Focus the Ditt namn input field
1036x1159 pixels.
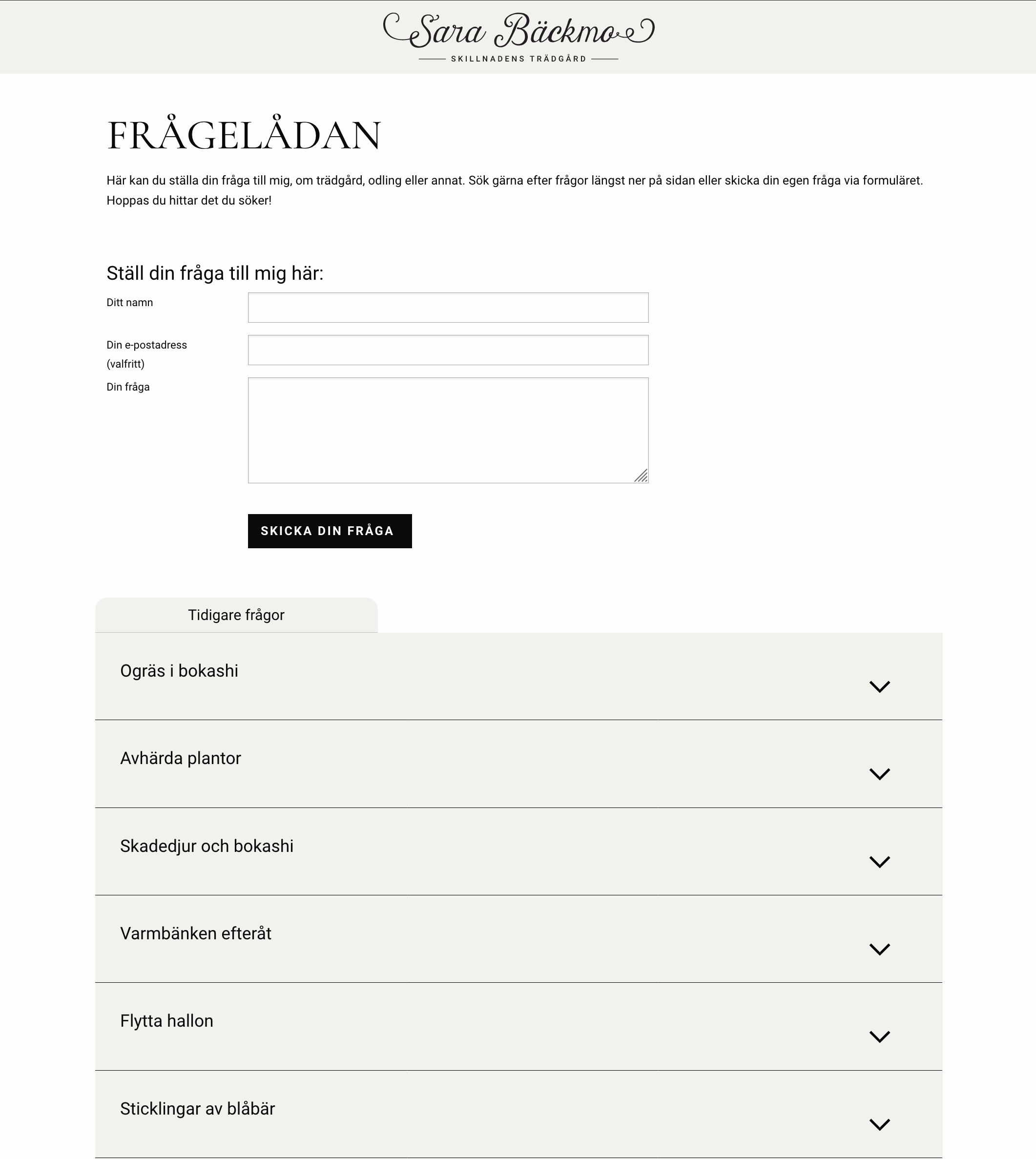coord(448,308)
